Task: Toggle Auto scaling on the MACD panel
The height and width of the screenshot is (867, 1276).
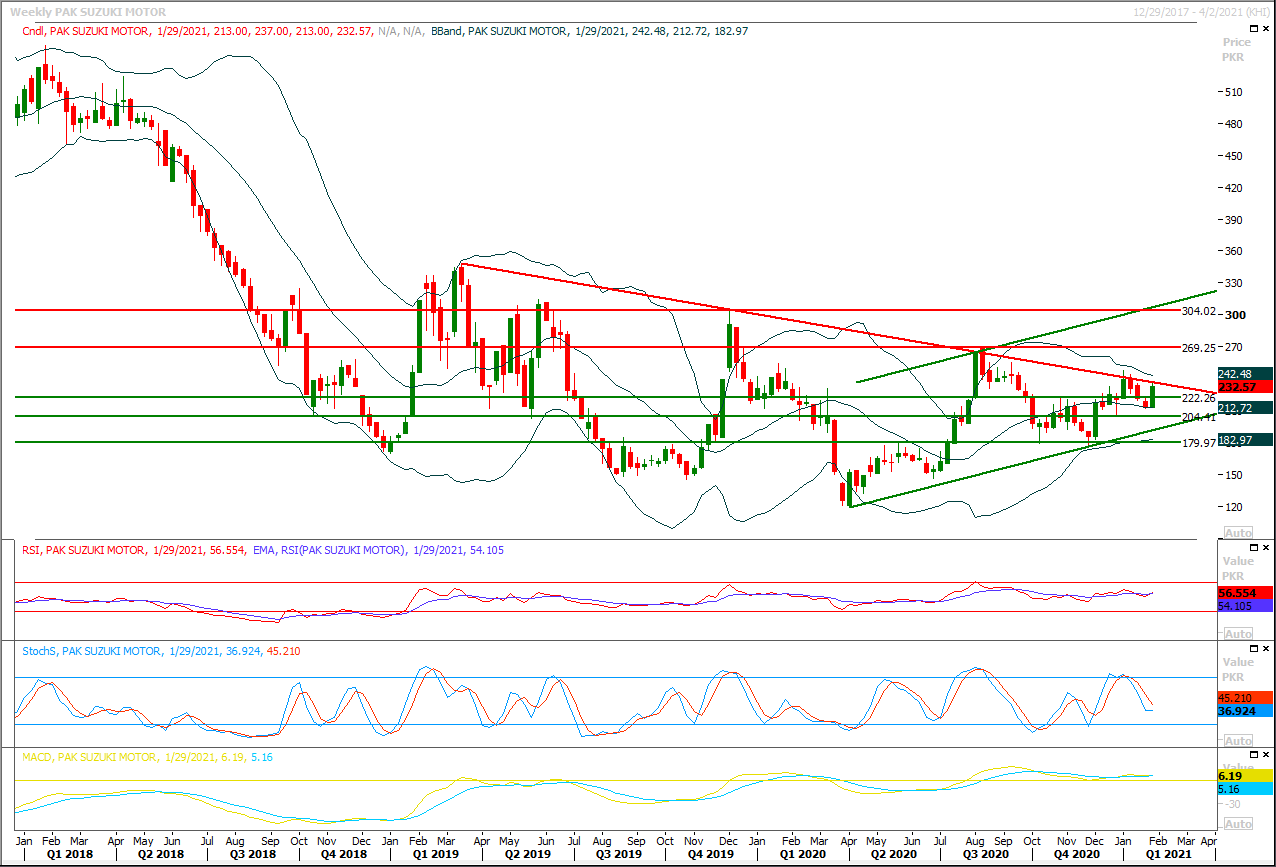Action: point(1238,824)
